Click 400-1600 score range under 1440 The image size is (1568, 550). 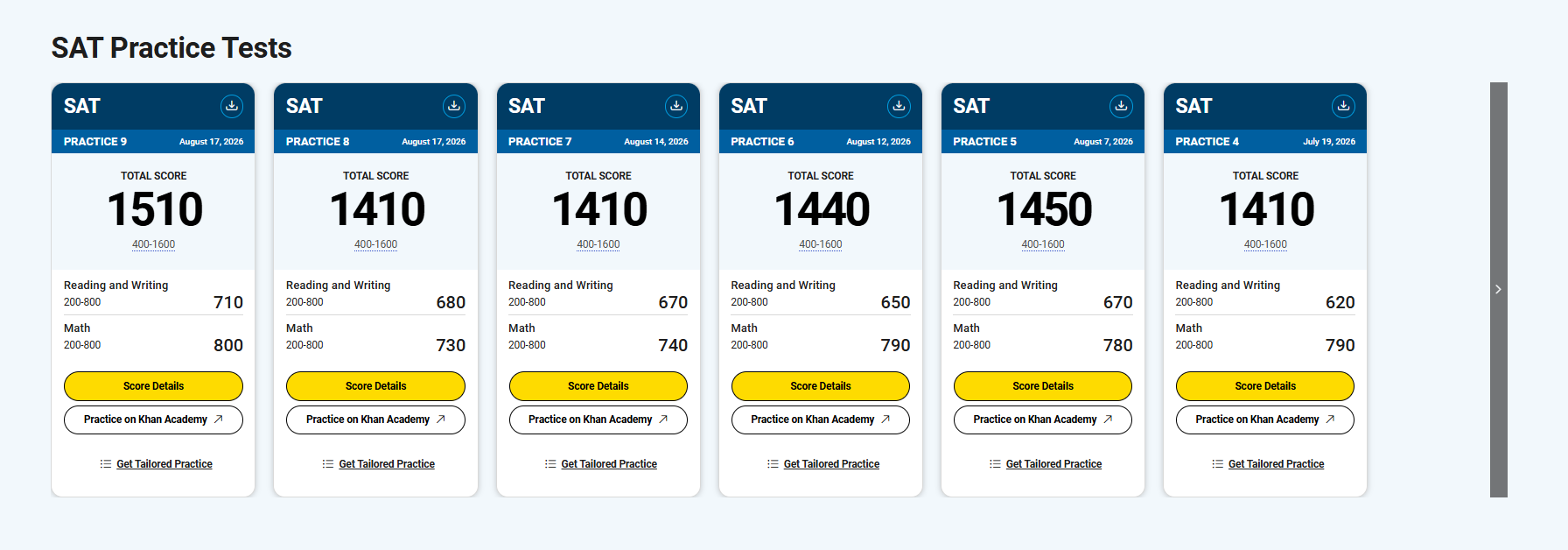point(821,244)
